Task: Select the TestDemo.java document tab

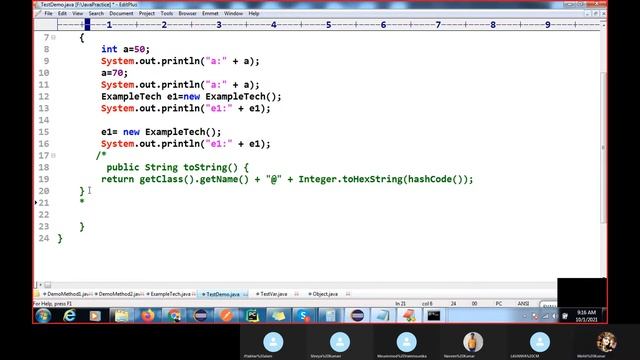Action: [222, 294]
